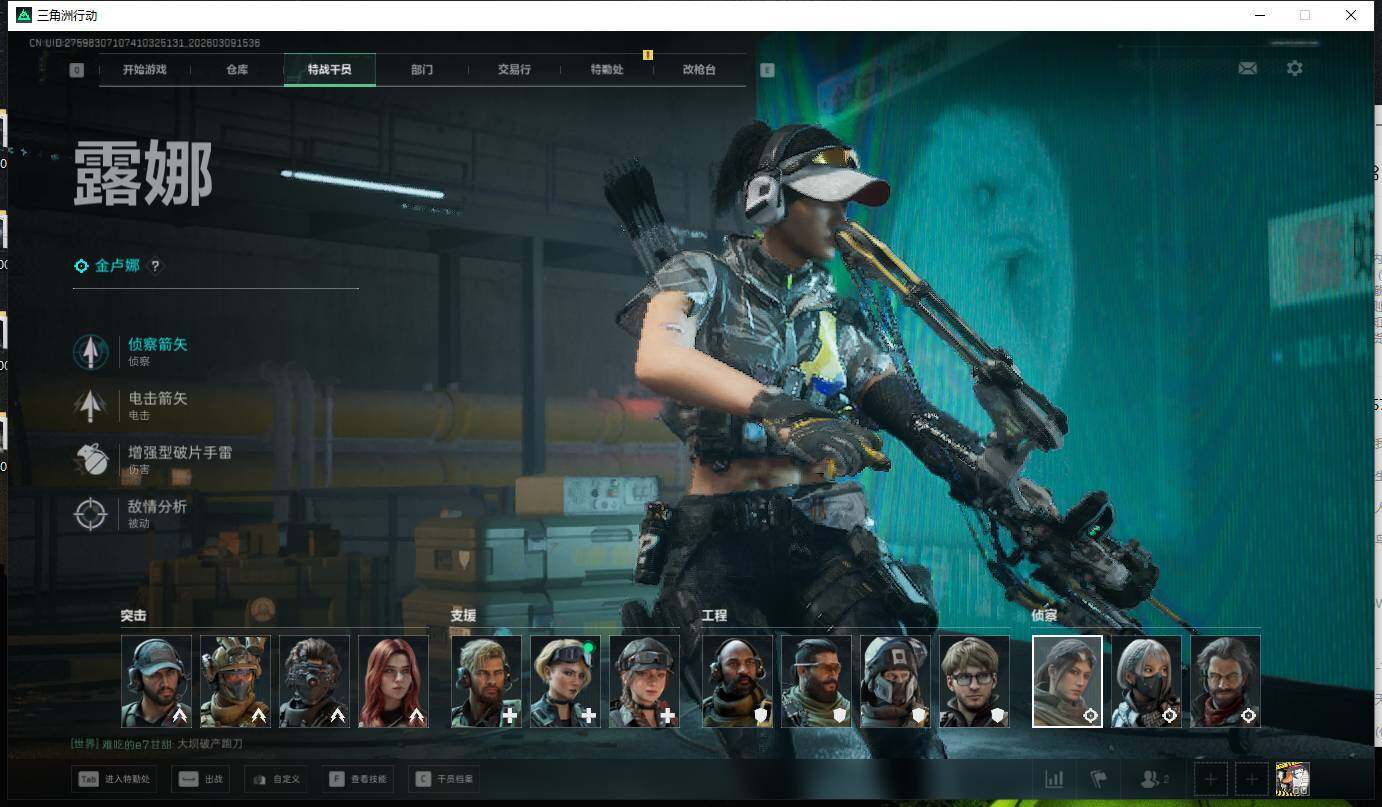
Task: Open the 交易行 tab
Action: click(x=514, y=70)
